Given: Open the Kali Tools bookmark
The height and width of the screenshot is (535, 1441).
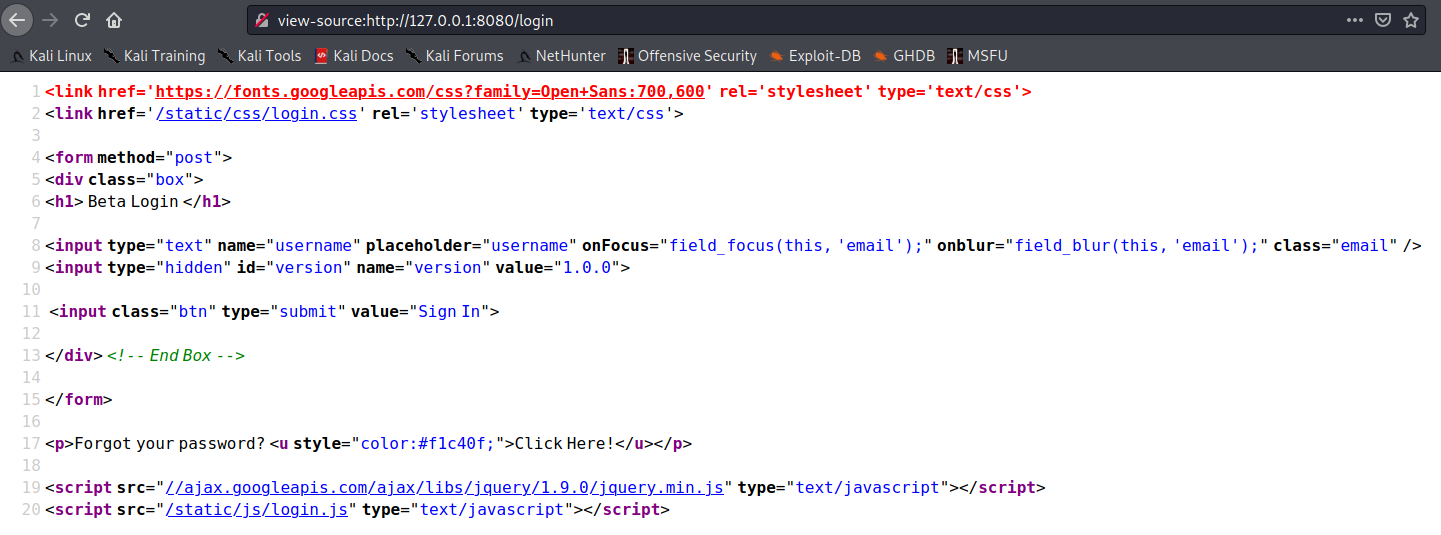Looking at the screenshot, I should [x=259, y=56].
